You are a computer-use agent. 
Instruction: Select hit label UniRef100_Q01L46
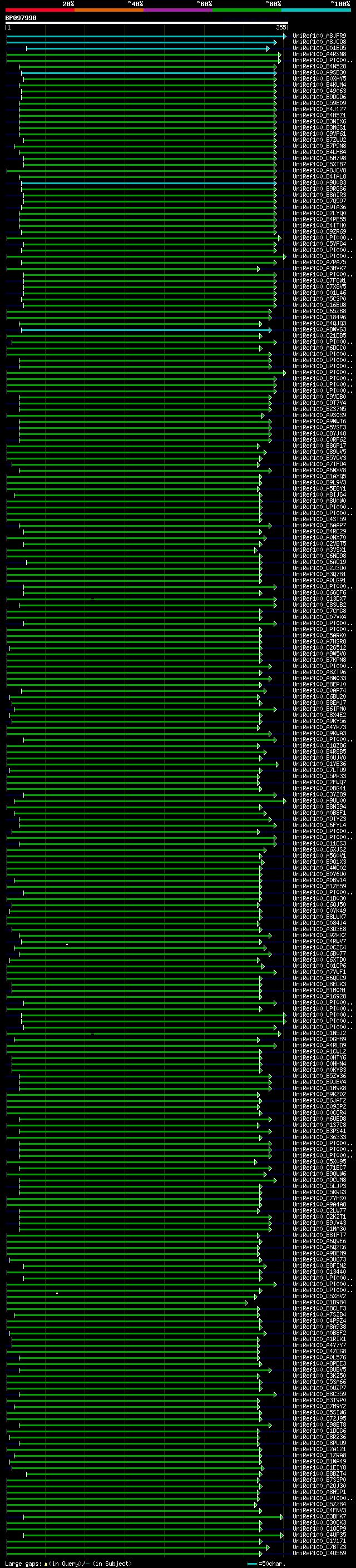click(319, 293)
